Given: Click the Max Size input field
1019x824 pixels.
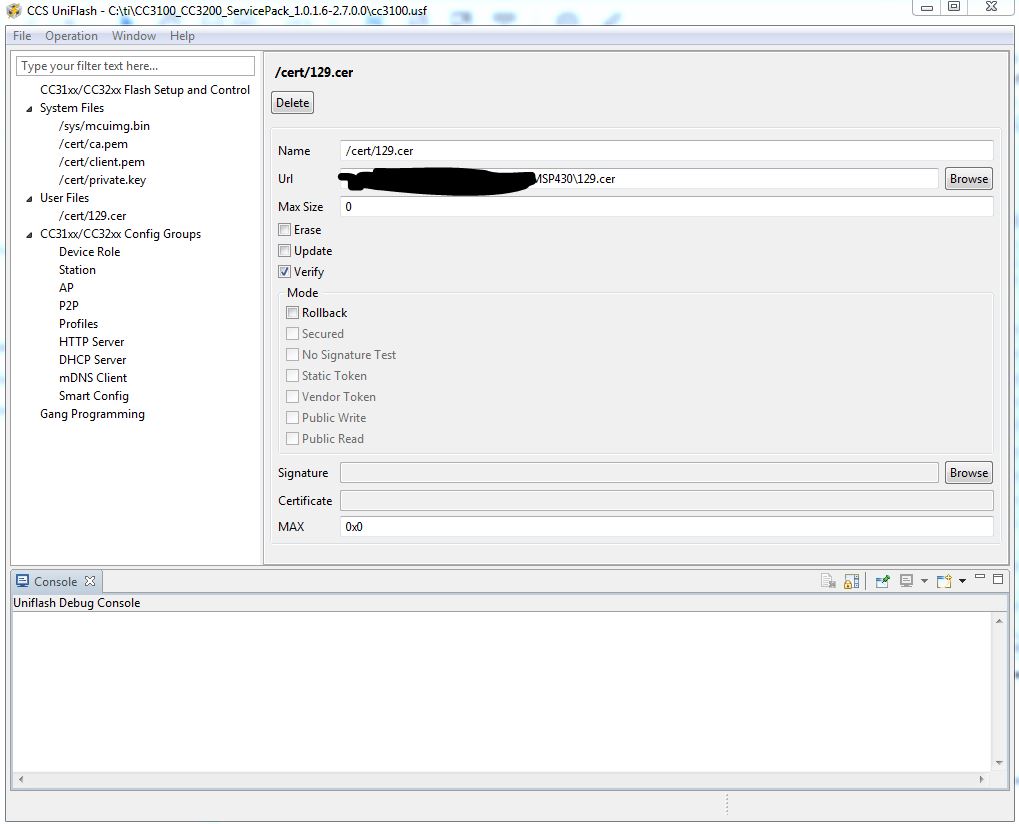Looking at the screenshot, I should pos(666,207).
